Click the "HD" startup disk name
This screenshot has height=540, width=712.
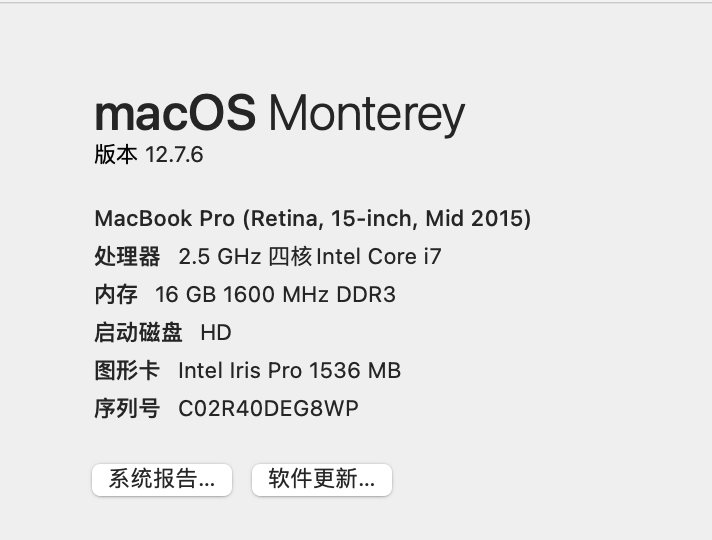point(216,333)
